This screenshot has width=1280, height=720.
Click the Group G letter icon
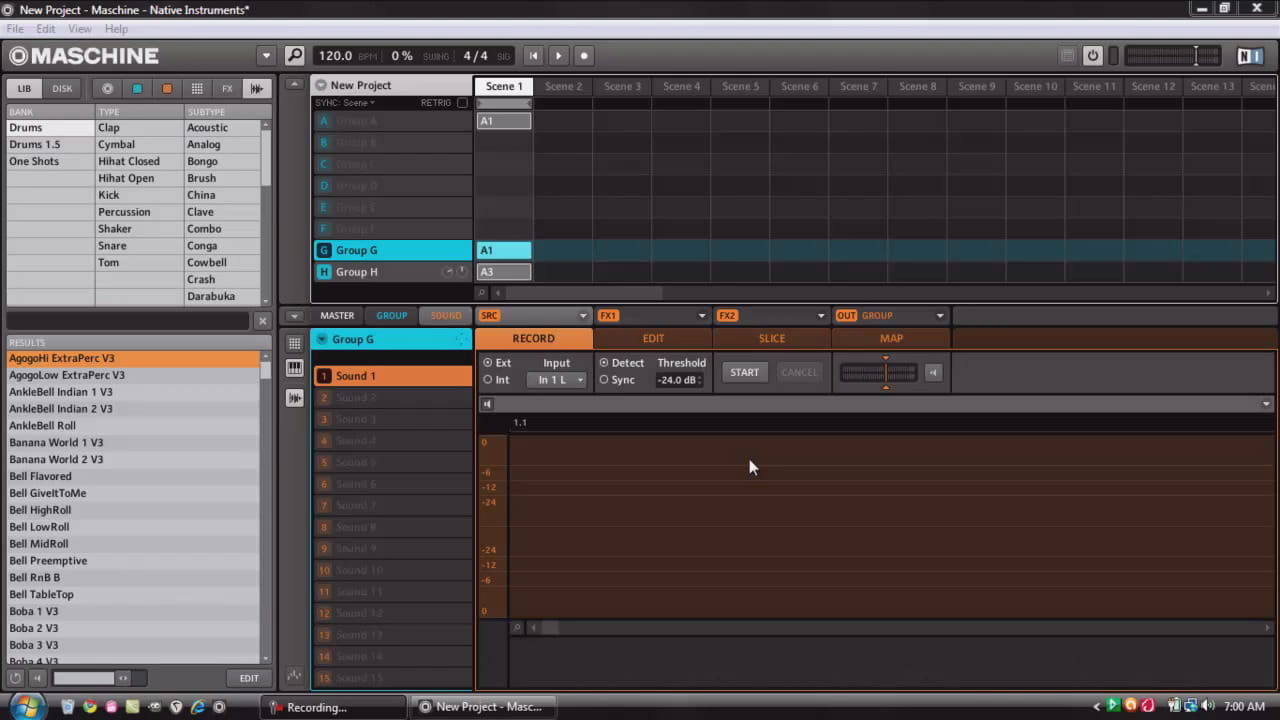(x=323, y=250)
